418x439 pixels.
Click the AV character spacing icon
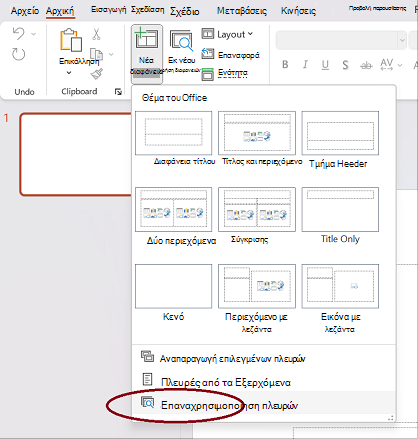pyautogui.click(x=386, y=64)
